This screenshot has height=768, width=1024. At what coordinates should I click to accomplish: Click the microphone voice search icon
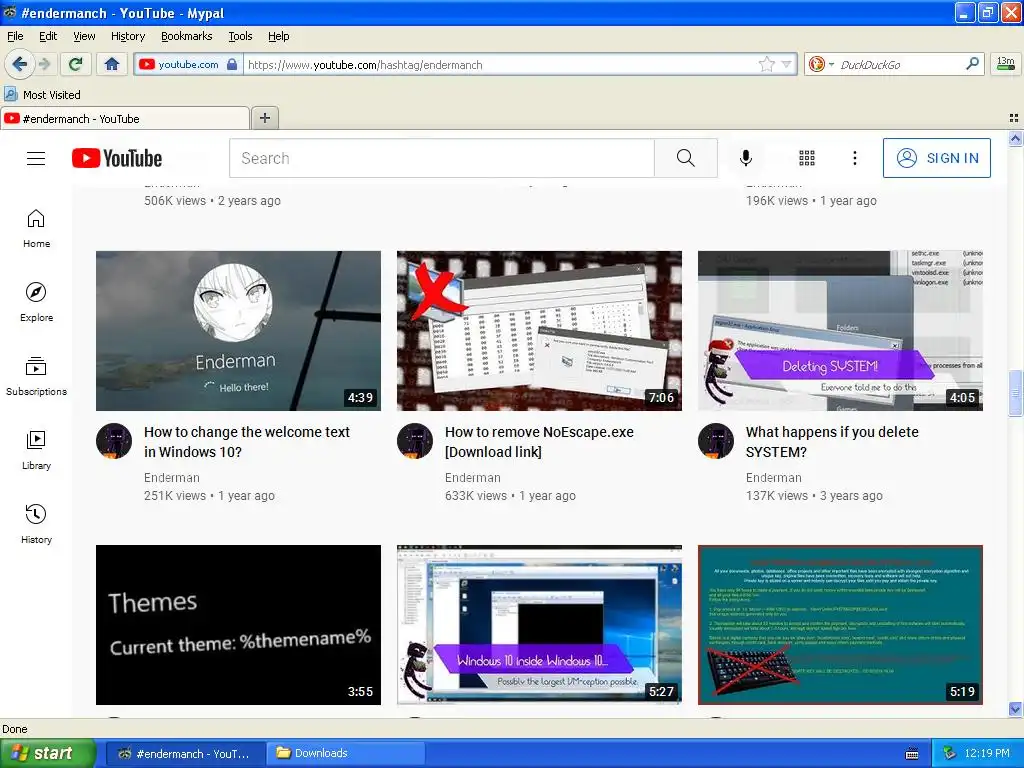pos(746,158)
